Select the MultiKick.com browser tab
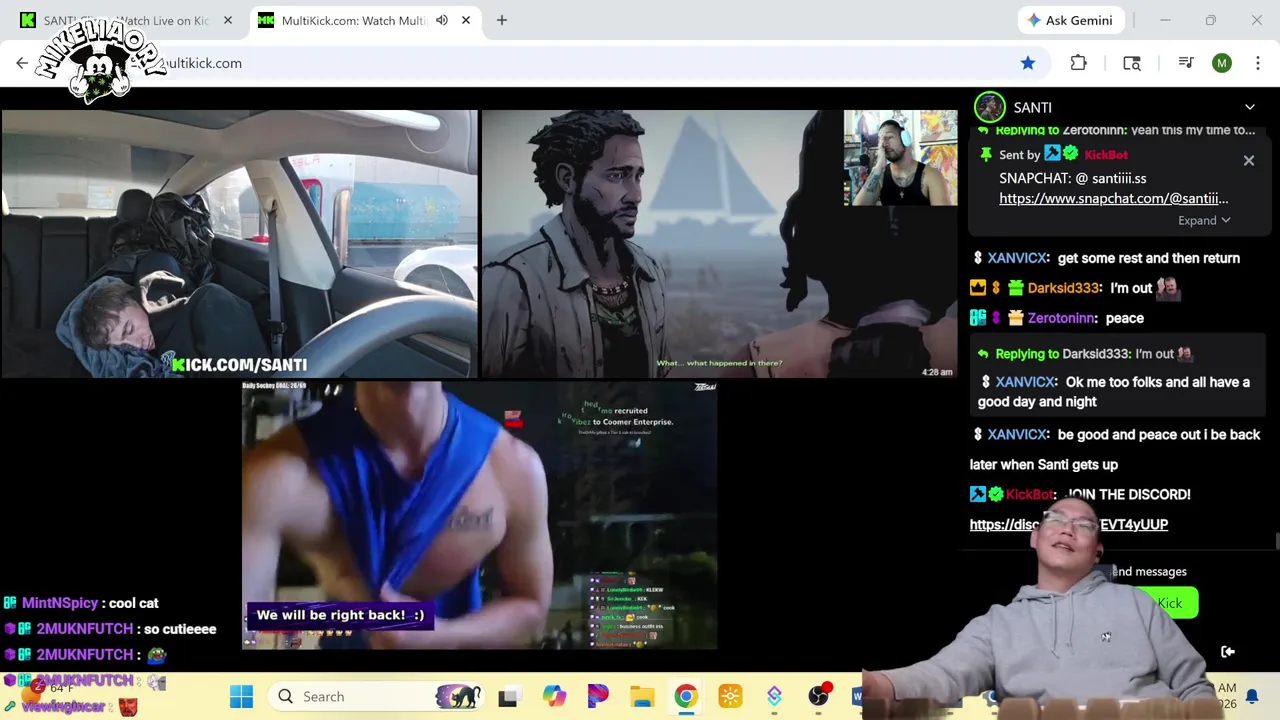 [x=350, y=20]
